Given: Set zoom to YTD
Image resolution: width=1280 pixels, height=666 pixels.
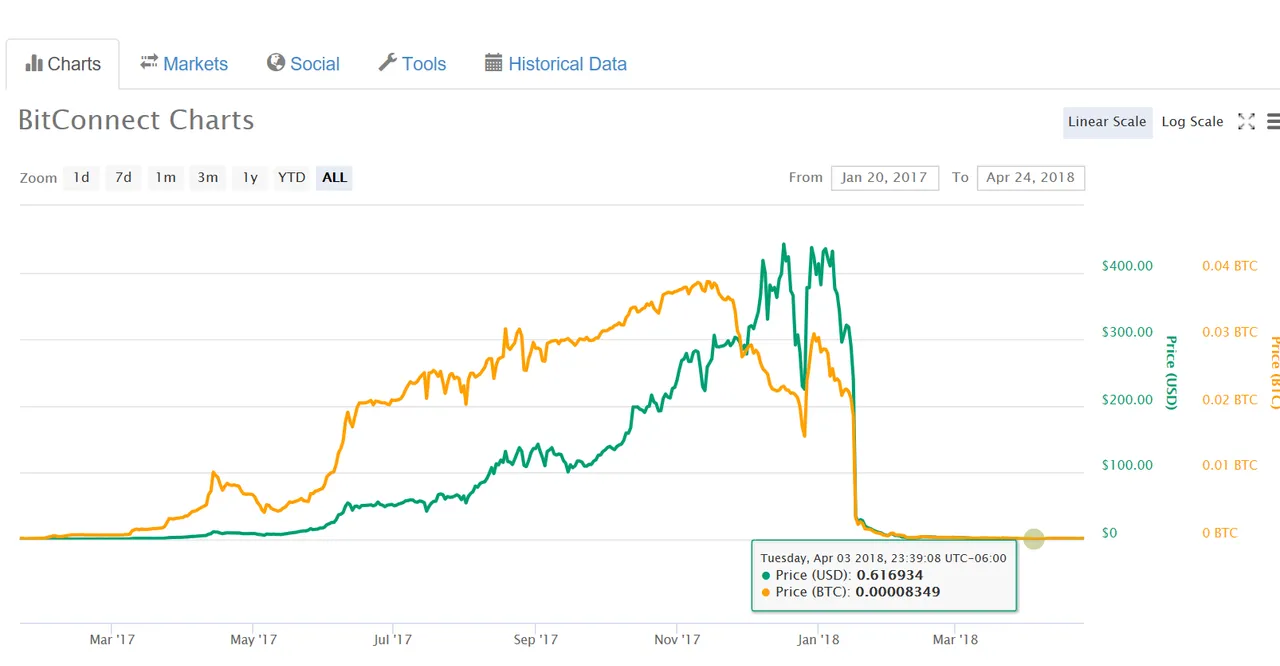Looking at the screenshot, I should coord(291,178).
